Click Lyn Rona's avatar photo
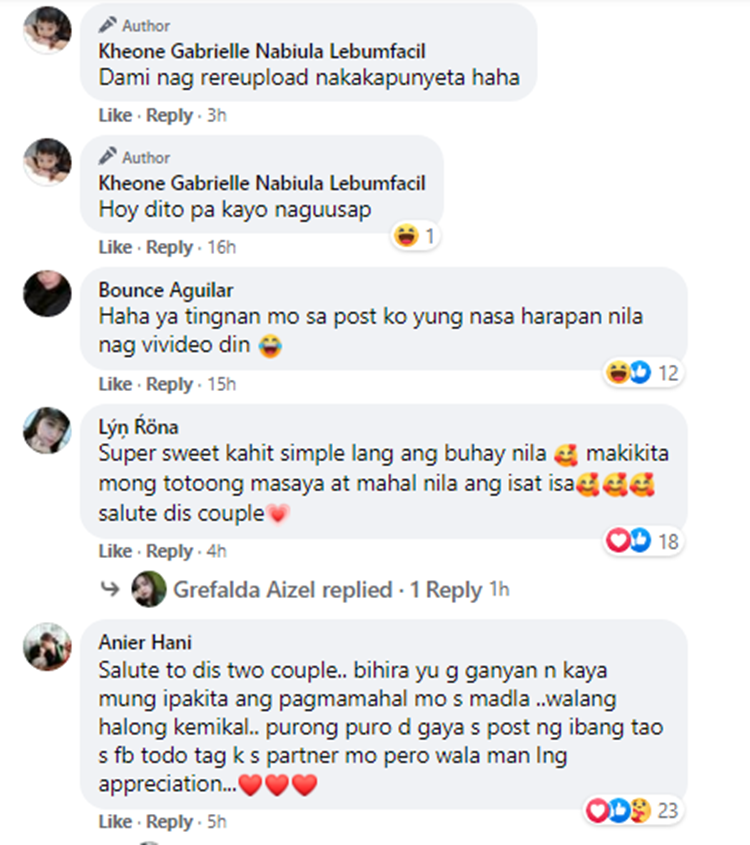 click(x=47, y=431)
